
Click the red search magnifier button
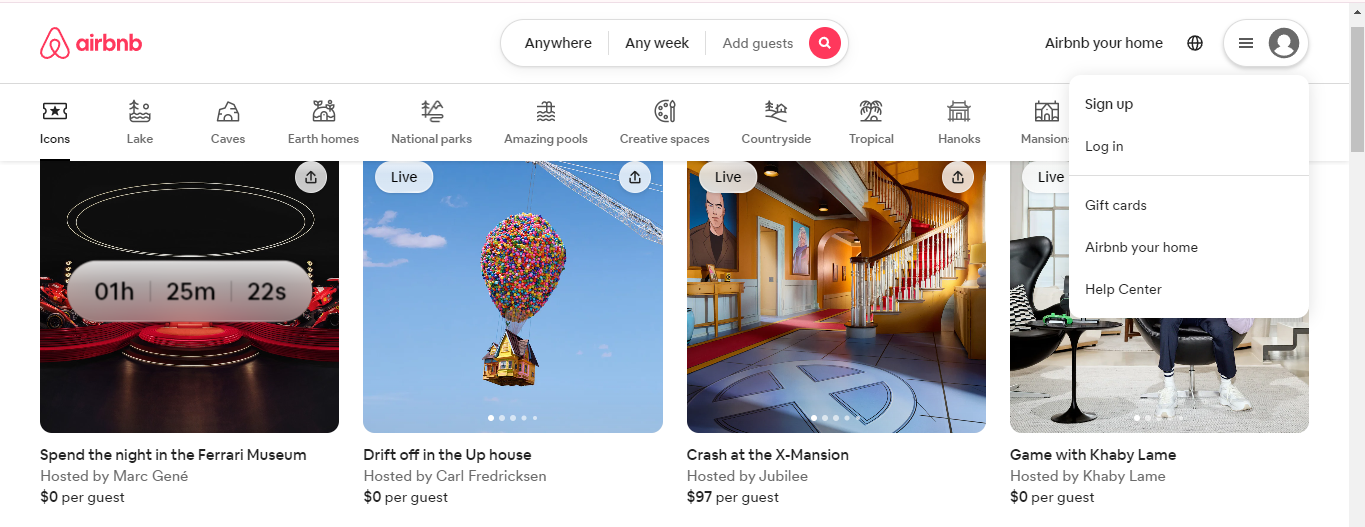pos(824,43)
